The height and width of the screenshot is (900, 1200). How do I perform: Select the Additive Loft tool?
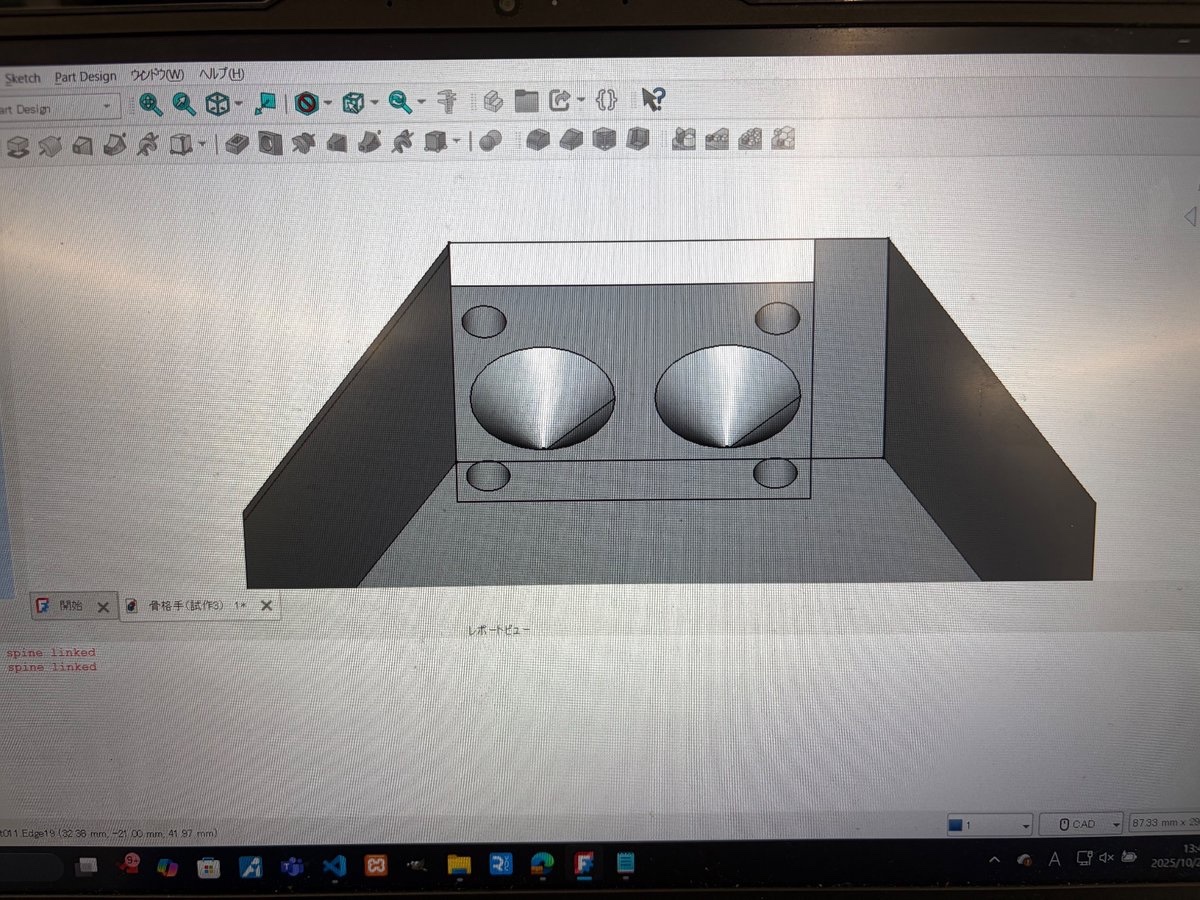pyautogui.click(x=82, y=146)
